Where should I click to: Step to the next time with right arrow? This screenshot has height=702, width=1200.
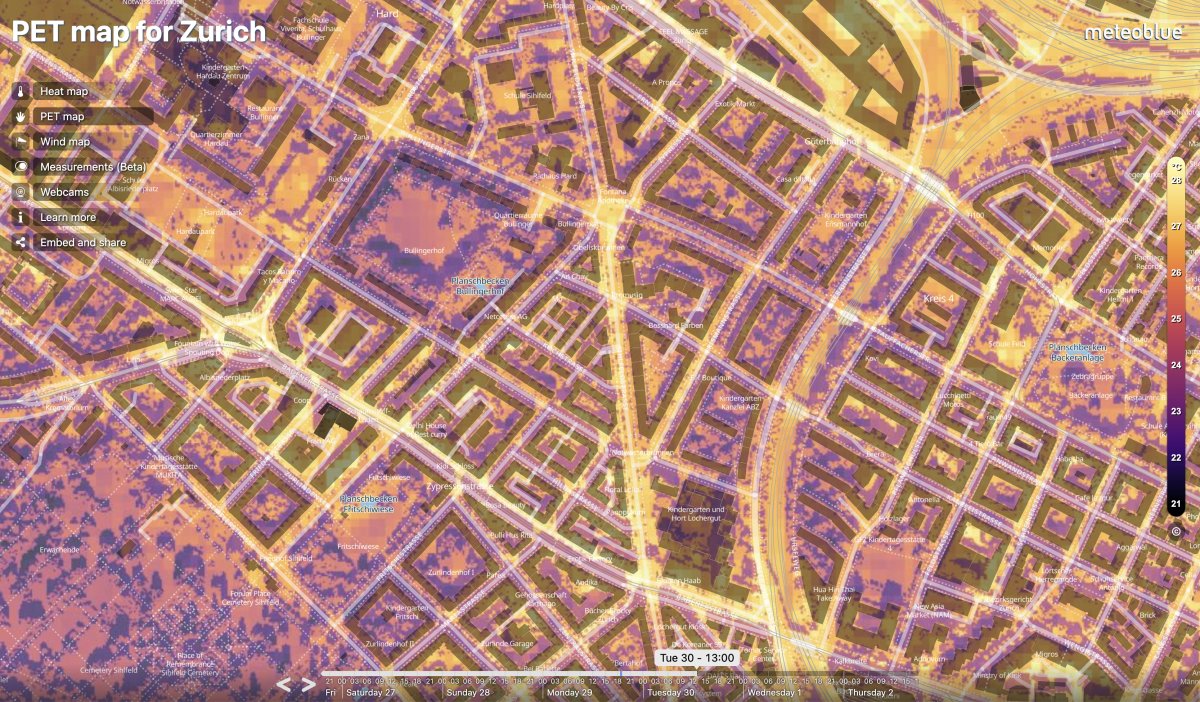(x=309, y=685)
